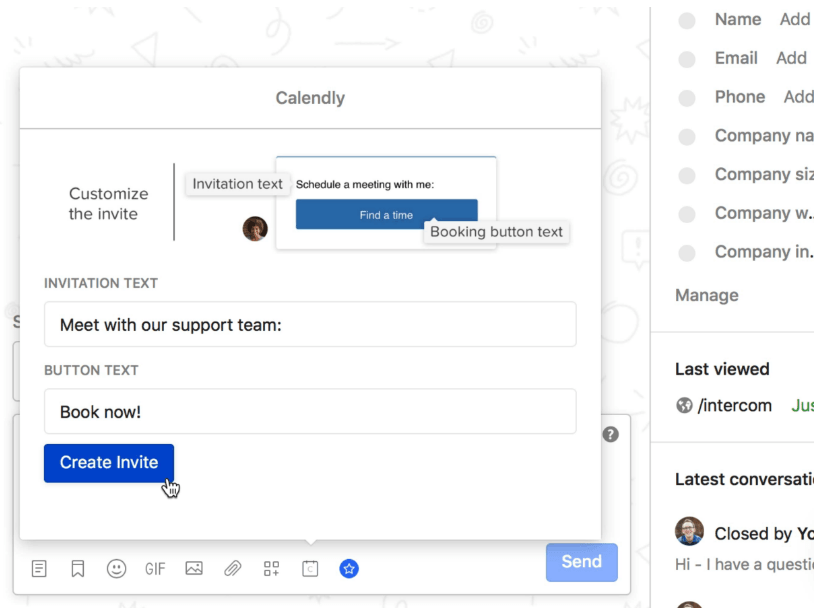Click the Company name attribute label

coord(764,136)
